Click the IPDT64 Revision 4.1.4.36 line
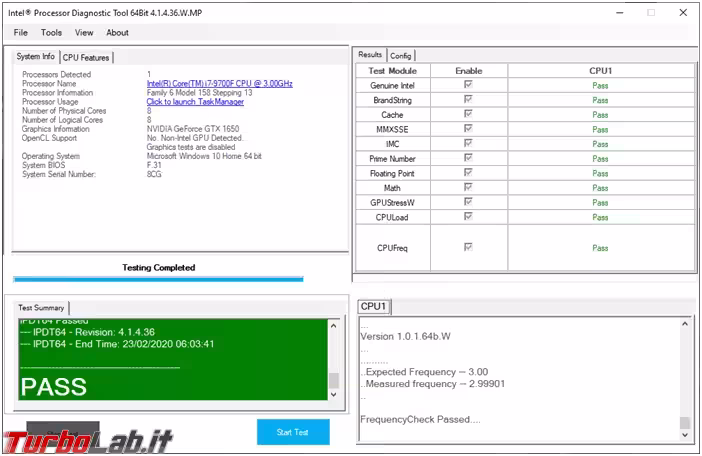This screenshot has width=702, height=456. [88, 332]
